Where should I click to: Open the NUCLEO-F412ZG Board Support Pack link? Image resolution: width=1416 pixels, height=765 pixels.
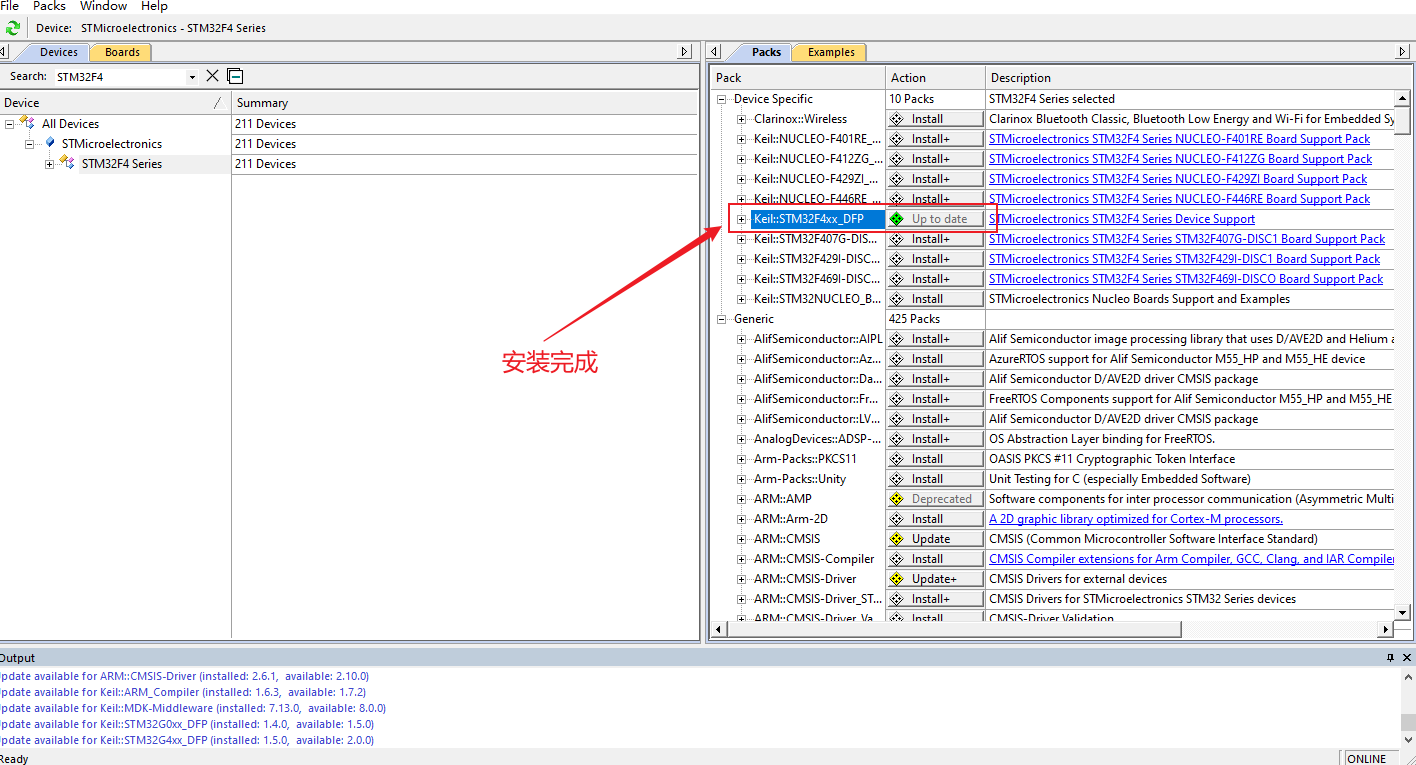pyautogui.click(x=1180, y=159)
